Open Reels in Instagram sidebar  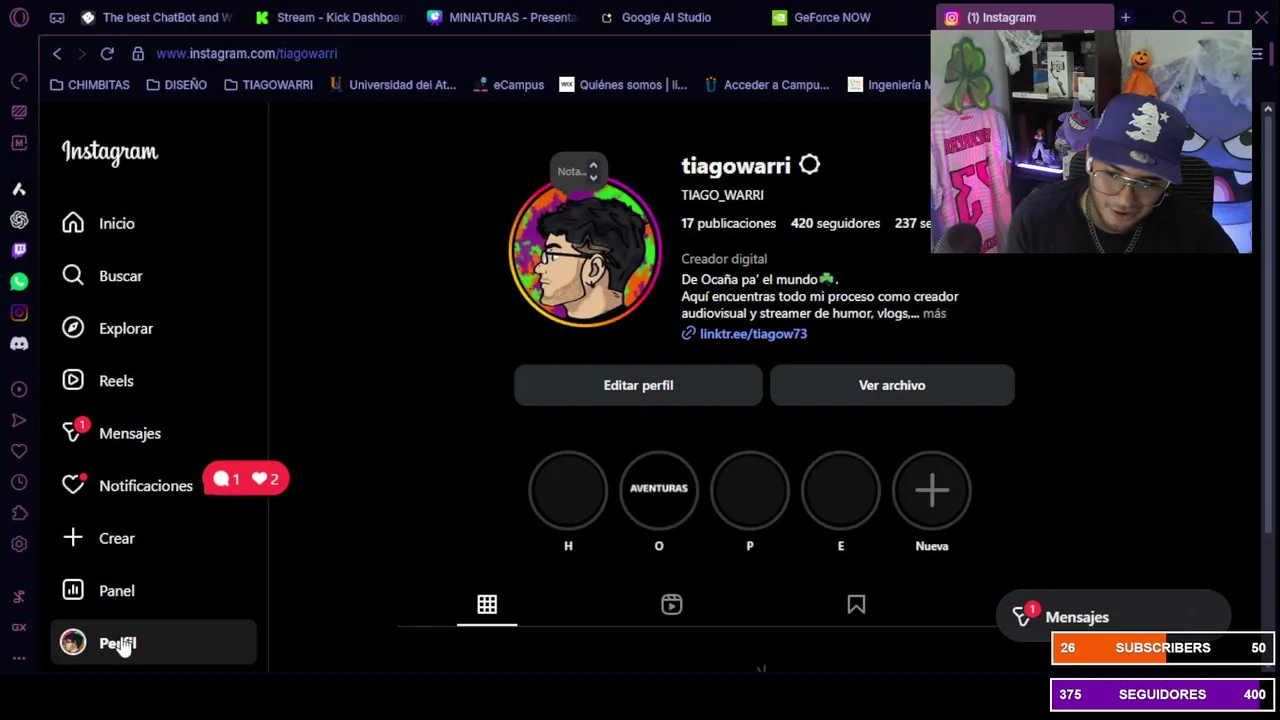[97, 381]
